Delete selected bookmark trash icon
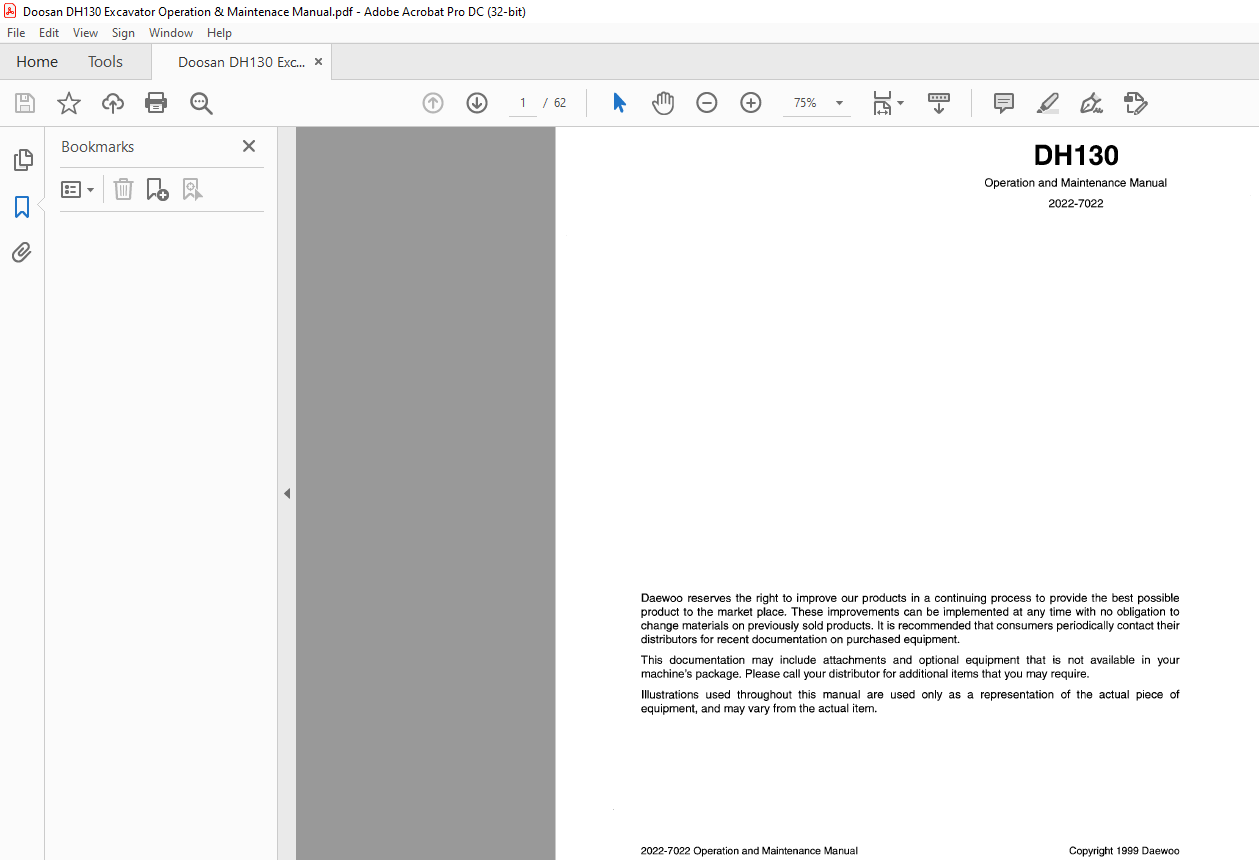Screen dimensions: 1259x860 pos(123,189)
